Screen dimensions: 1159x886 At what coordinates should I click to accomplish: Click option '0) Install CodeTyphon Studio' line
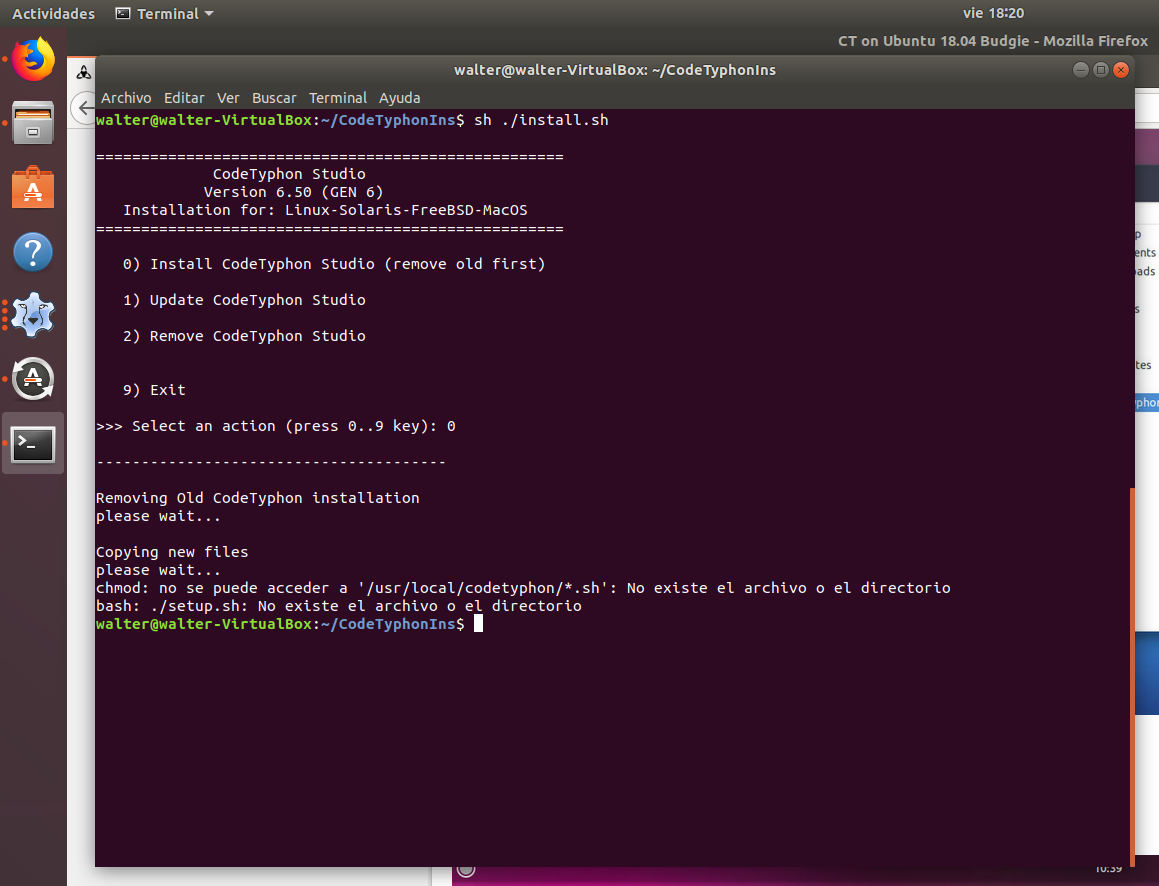click(x=334, y=264)
